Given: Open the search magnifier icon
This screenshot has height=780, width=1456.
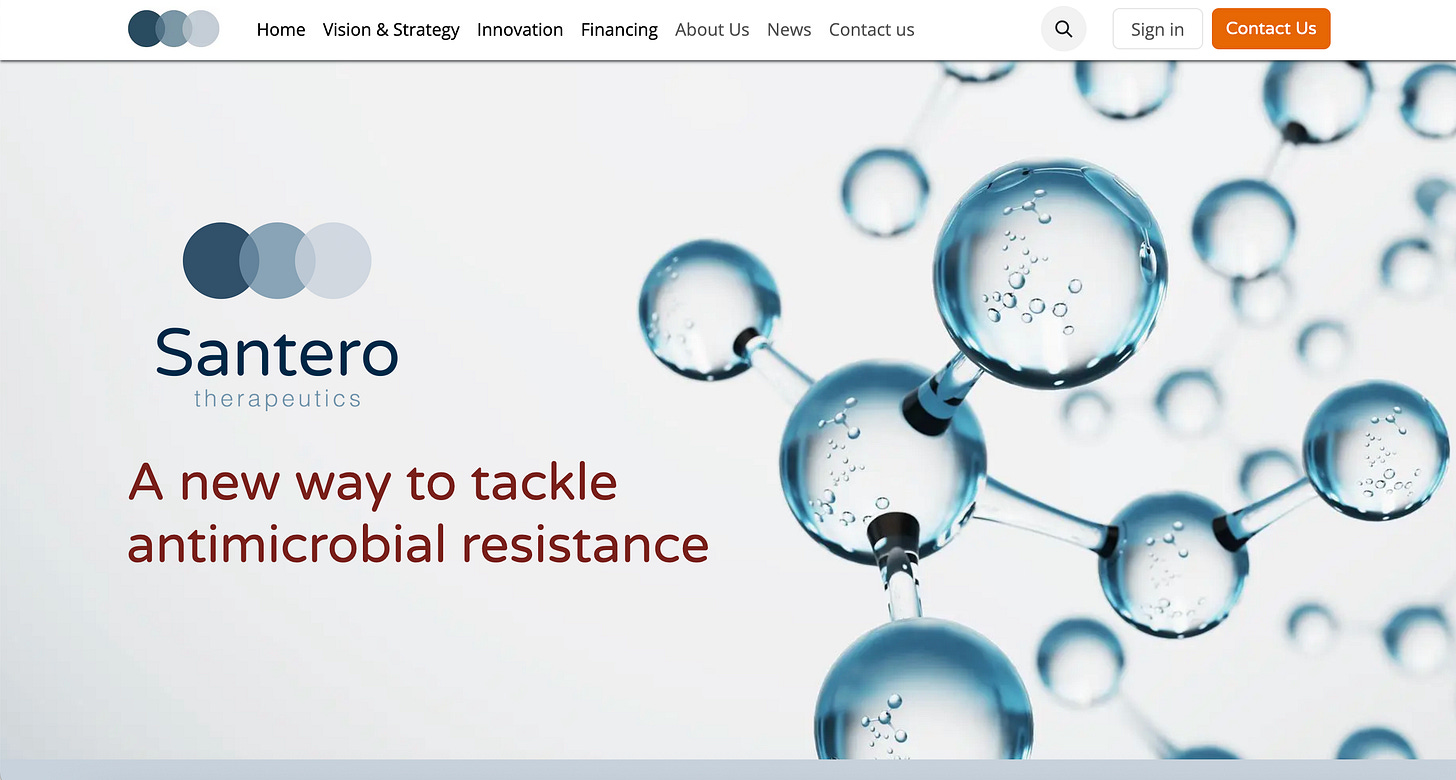Looking at the screenshot, I should click(x=1064, y=29).
